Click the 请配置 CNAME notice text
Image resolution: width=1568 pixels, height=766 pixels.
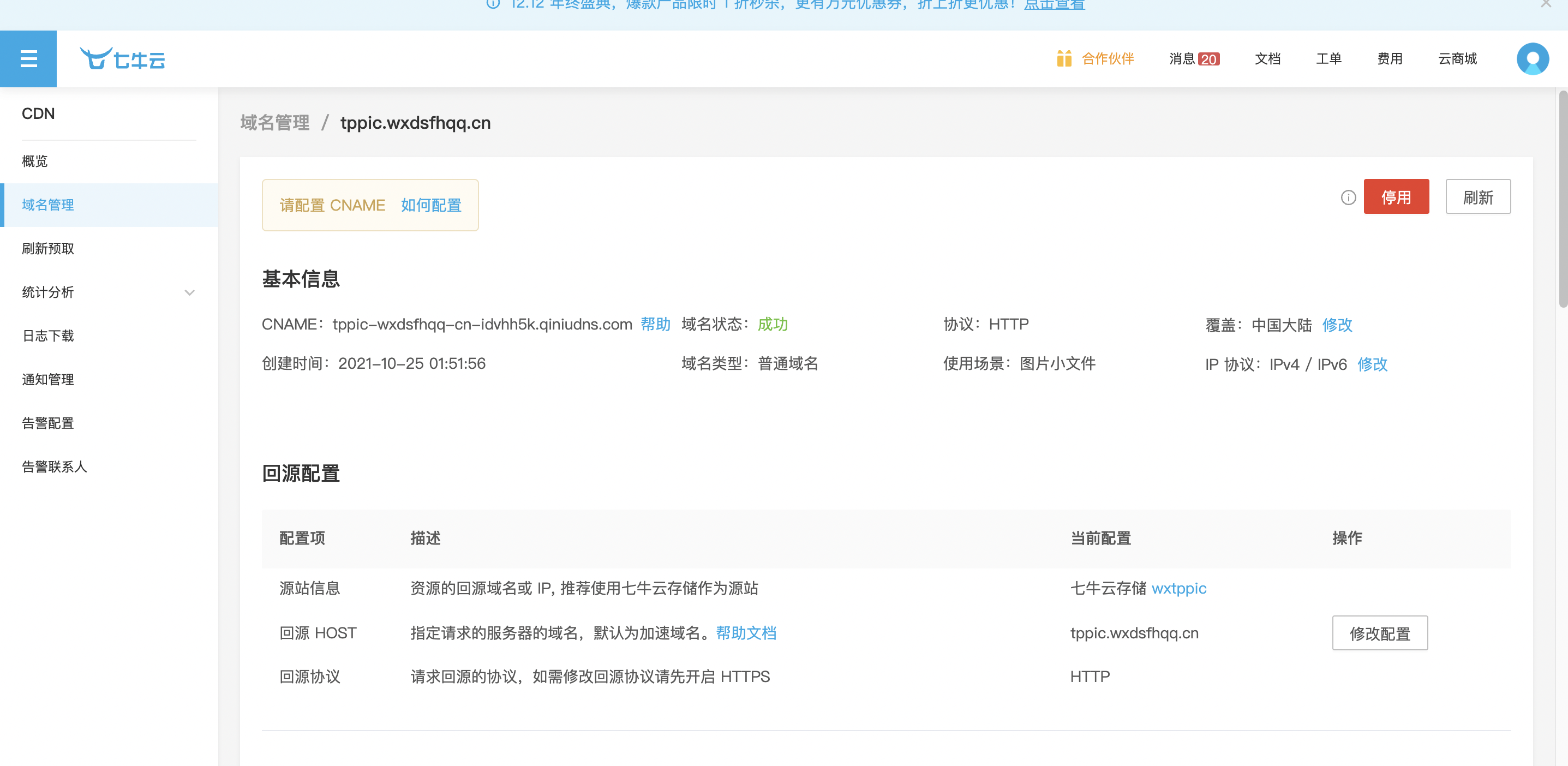(332, 205)
